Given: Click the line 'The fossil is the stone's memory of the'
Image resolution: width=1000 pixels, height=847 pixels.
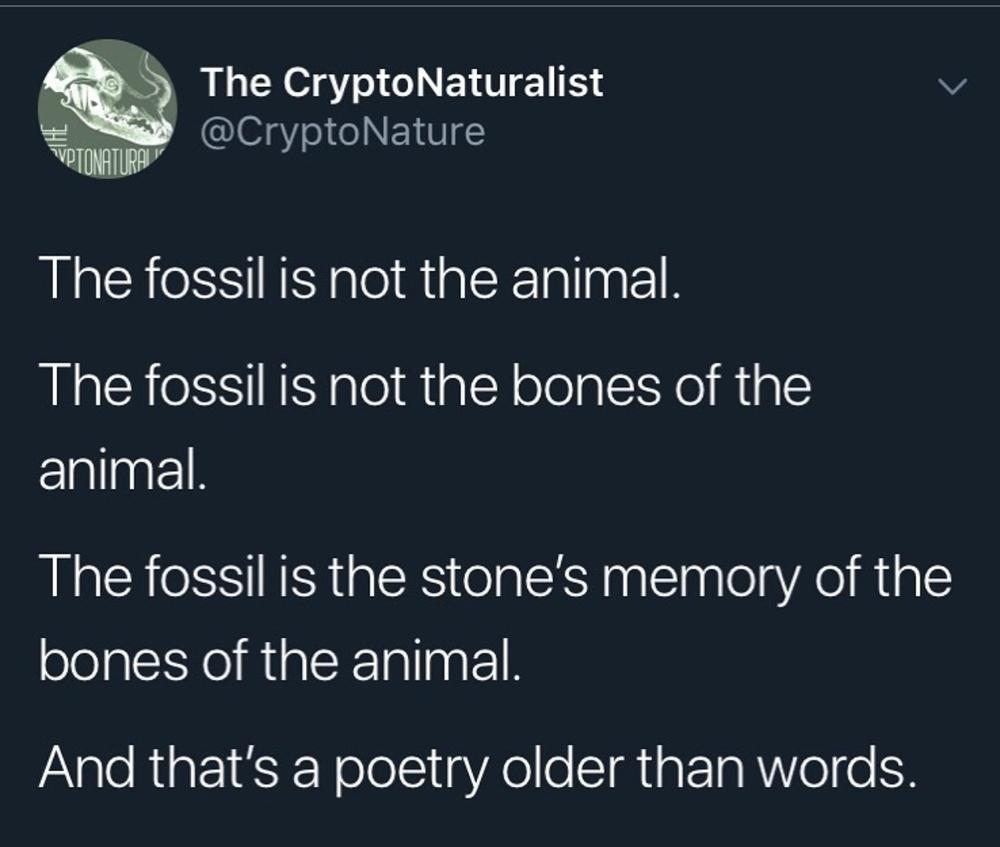Looking at the screenshot, I should (496, 577).
